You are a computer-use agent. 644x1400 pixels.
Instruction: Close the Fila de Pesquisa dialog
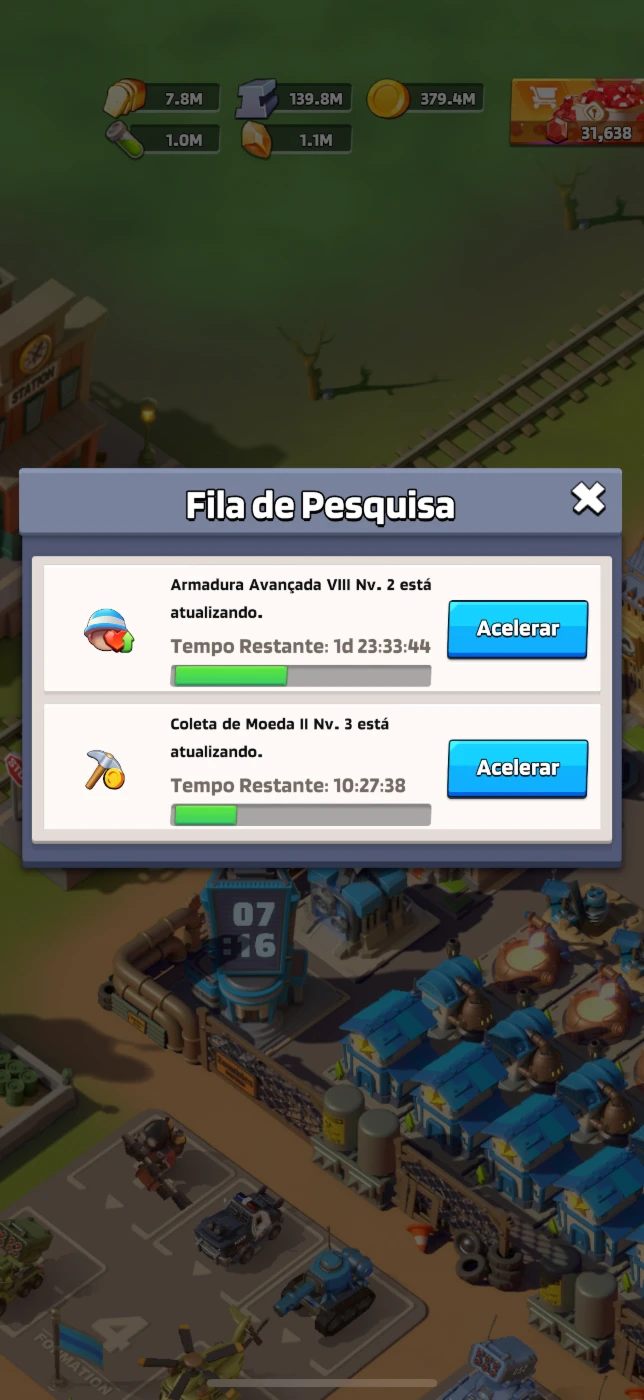[x=588, y=498]
